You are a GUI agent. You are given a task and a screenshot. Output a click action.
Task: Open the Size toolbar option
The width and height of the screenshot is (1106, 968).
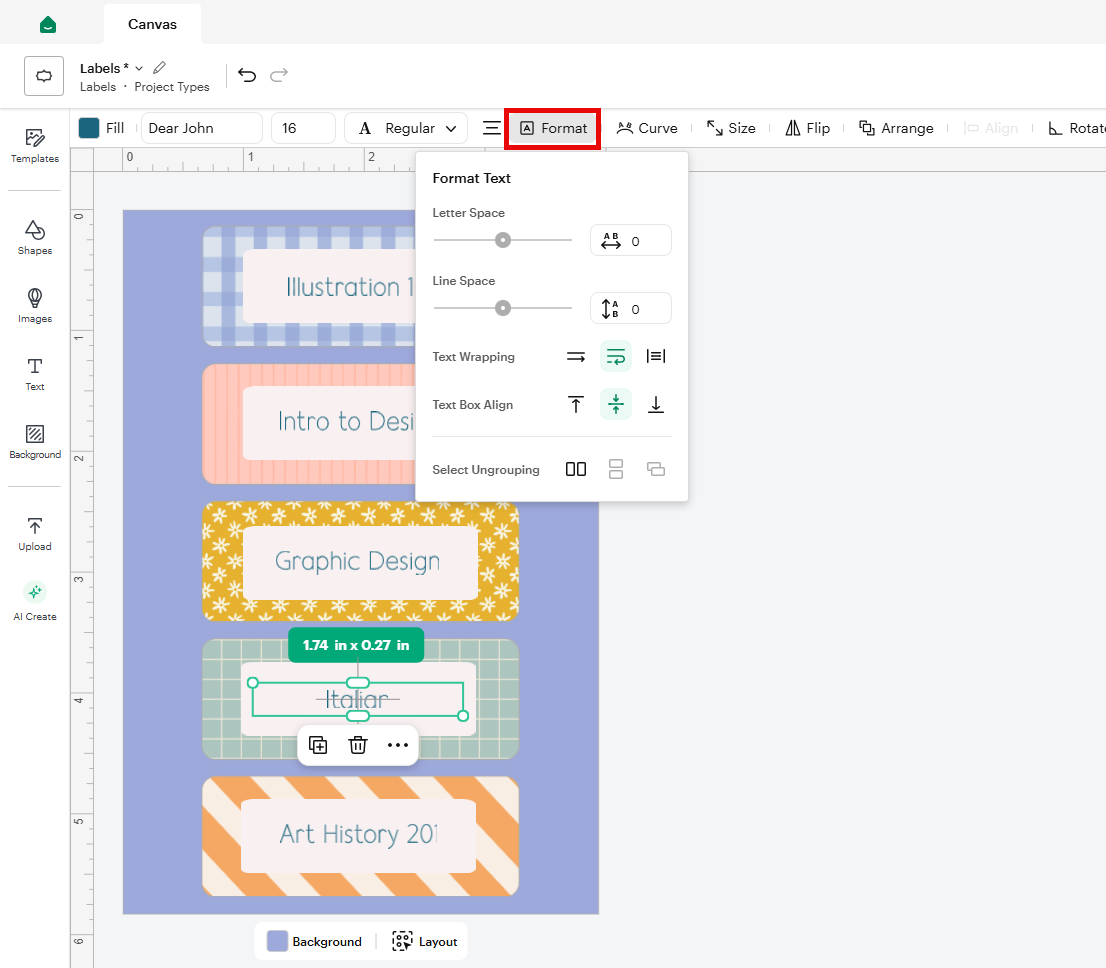[x=731, y=128]
